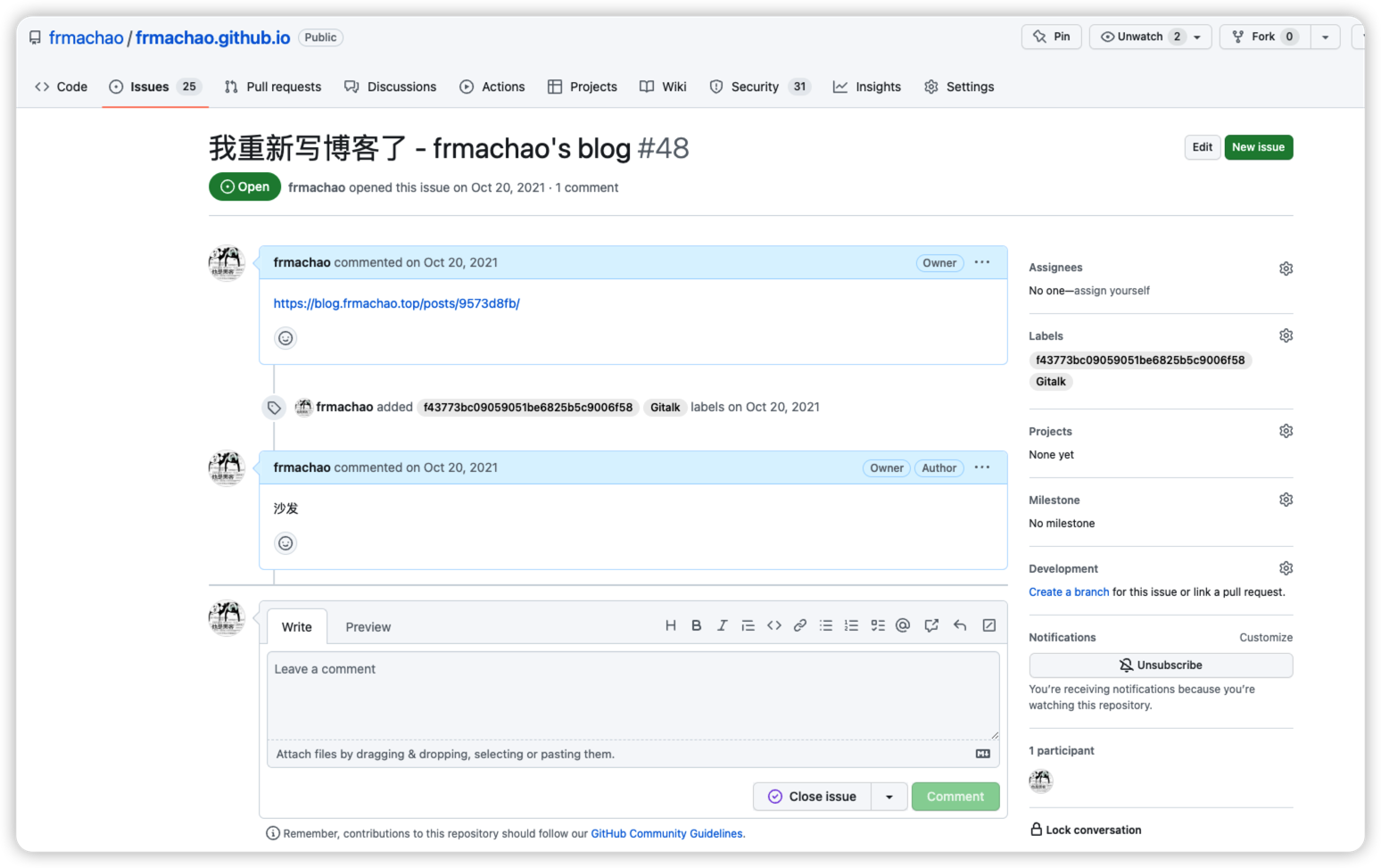Select the Write tab in editor
The height and width of the screenshot is (868, 1381).
tap(297, 627)
